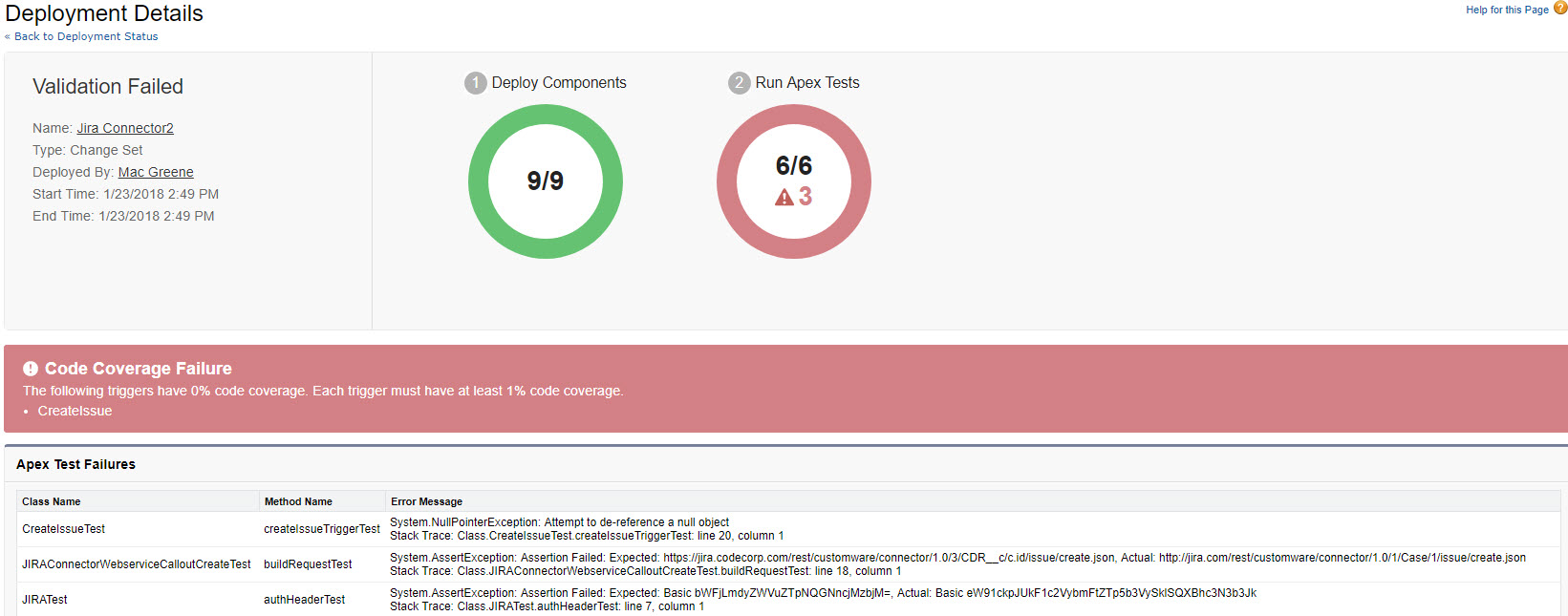Image resolution: width=1568 pixels, height=616 pixels.
Task: Click the Deploy Components step label
Action: [x=559, y=83]
